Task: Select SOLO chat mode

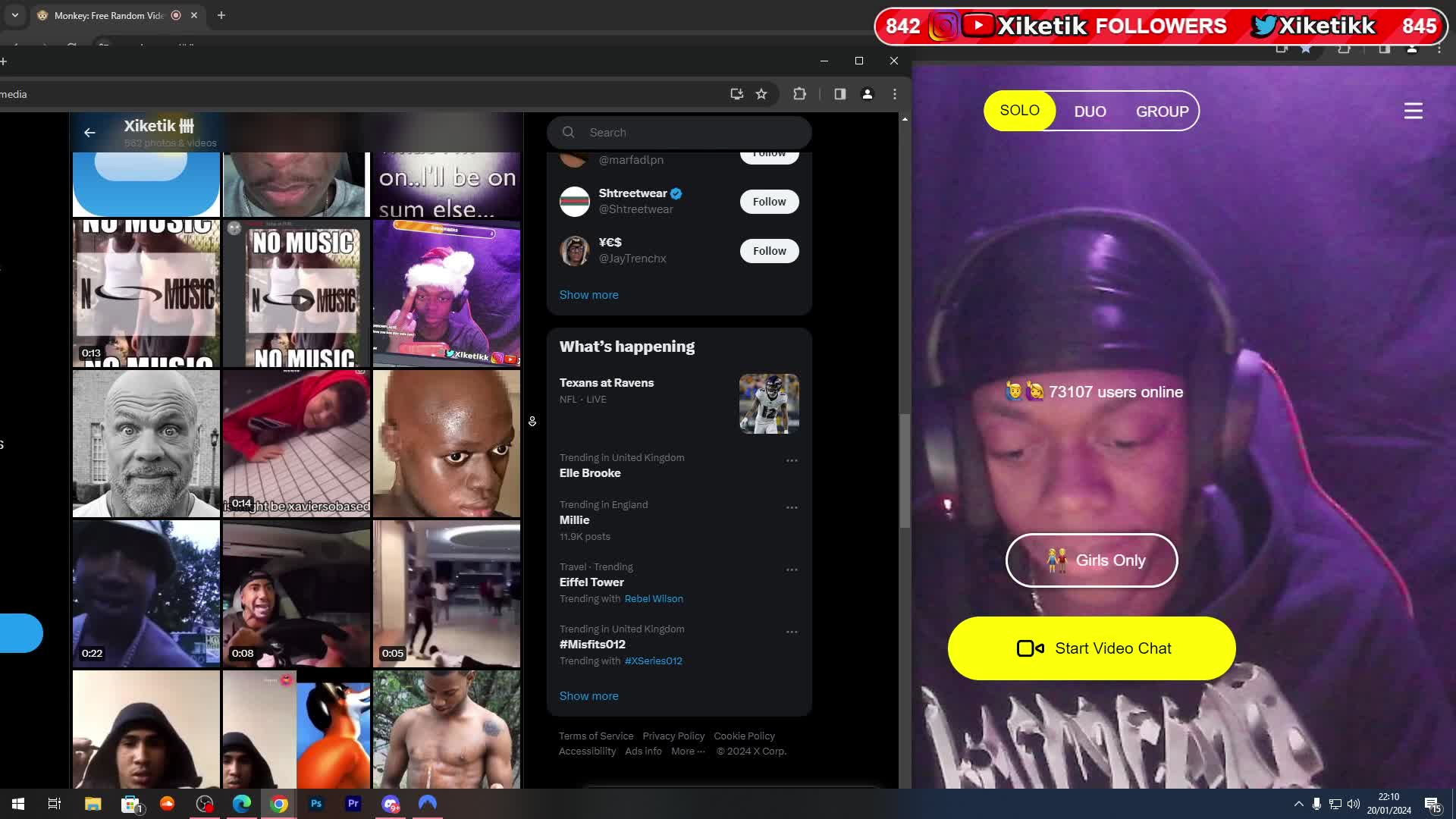Action: [x=1019, y=111]
